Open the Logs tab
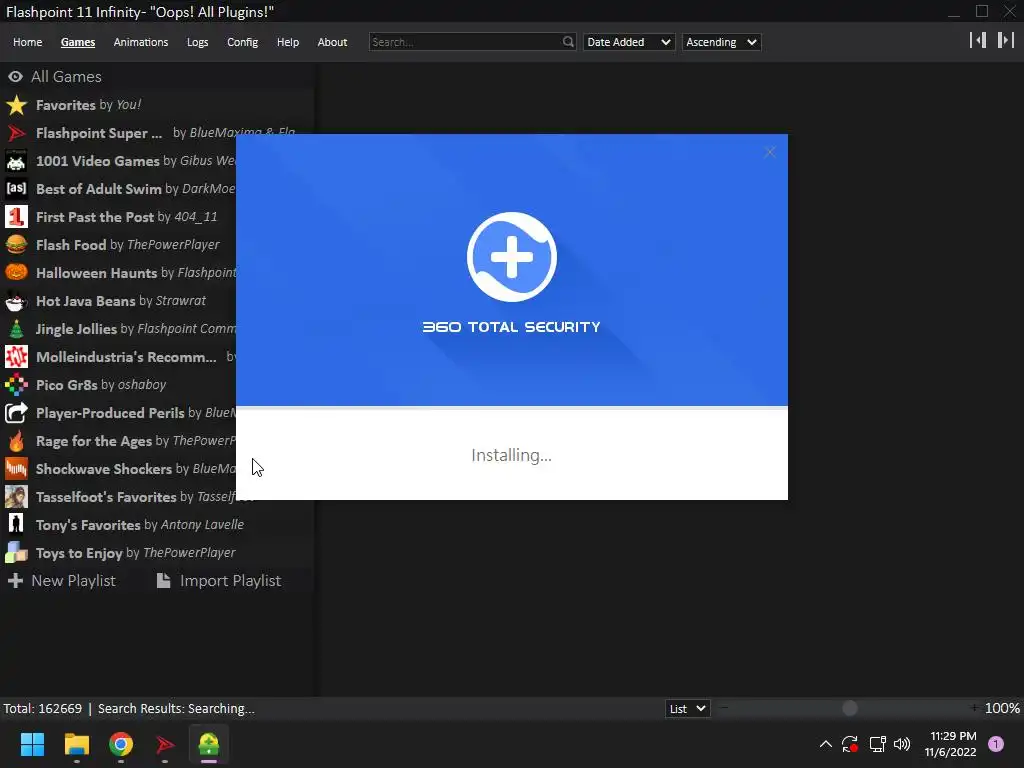The width and height of the screenshot is (1024, 768). (x=197, y=42)
